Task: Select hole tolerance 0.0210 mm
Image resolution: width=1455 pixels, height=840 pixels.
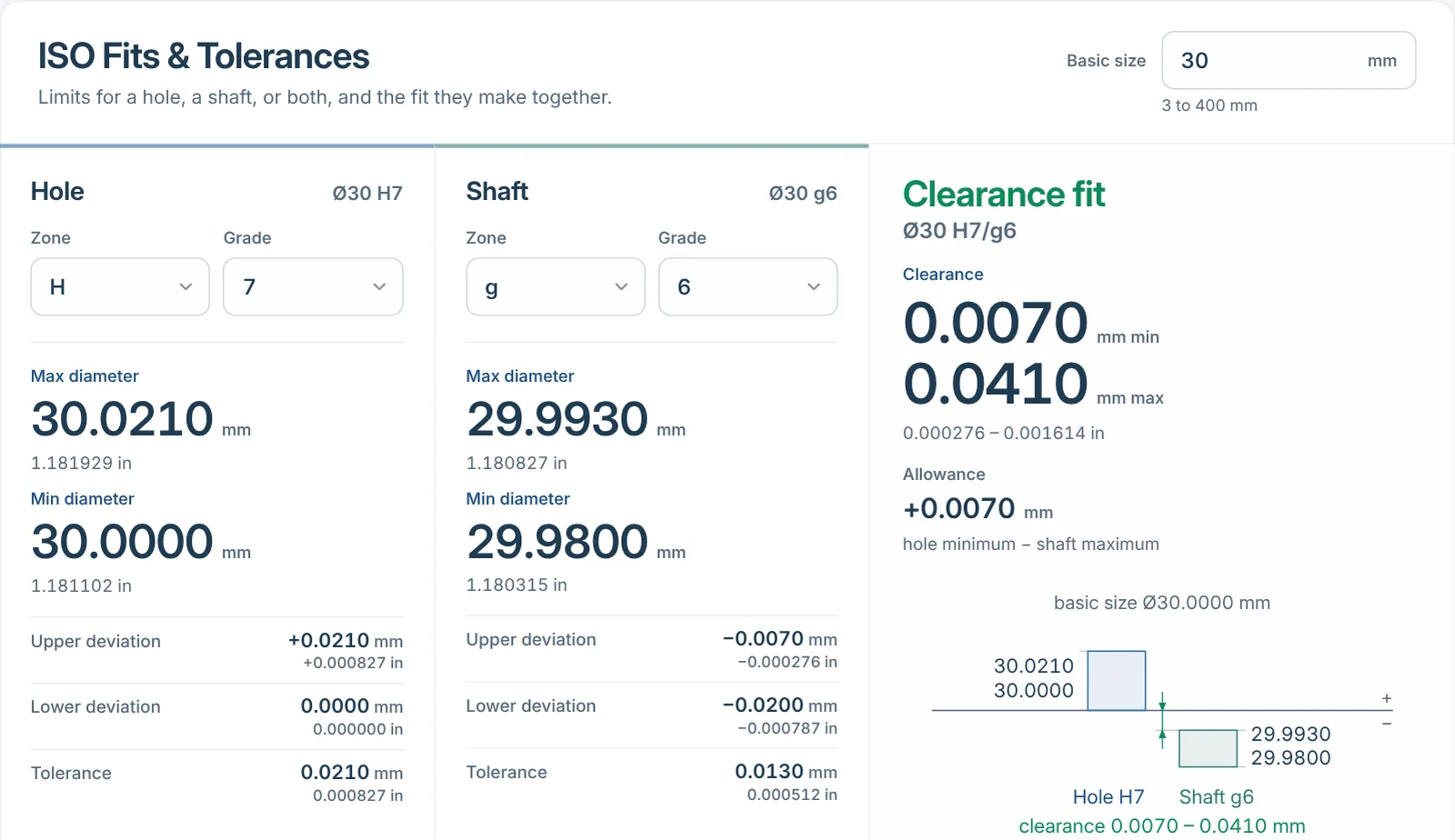Action: (352, 773)
